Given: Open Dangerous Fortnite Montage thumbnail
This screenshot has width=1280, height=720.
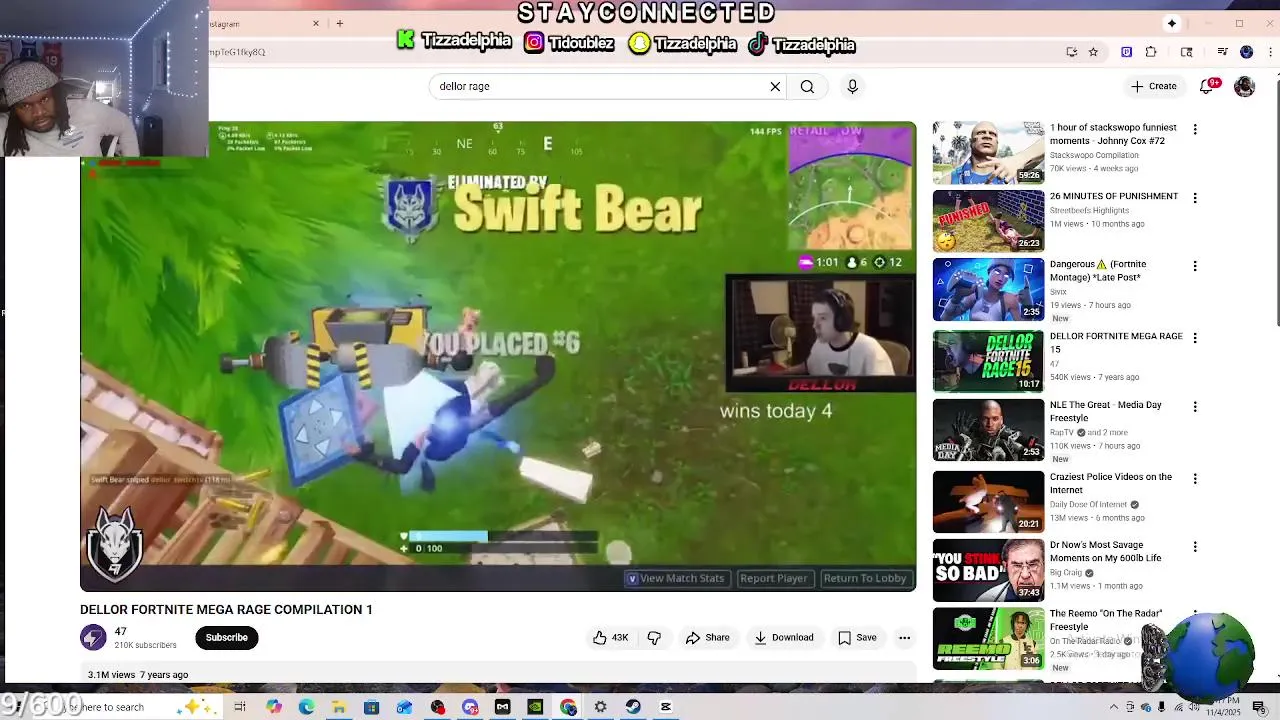Looking at the screenshot, I should click(988, 290).
